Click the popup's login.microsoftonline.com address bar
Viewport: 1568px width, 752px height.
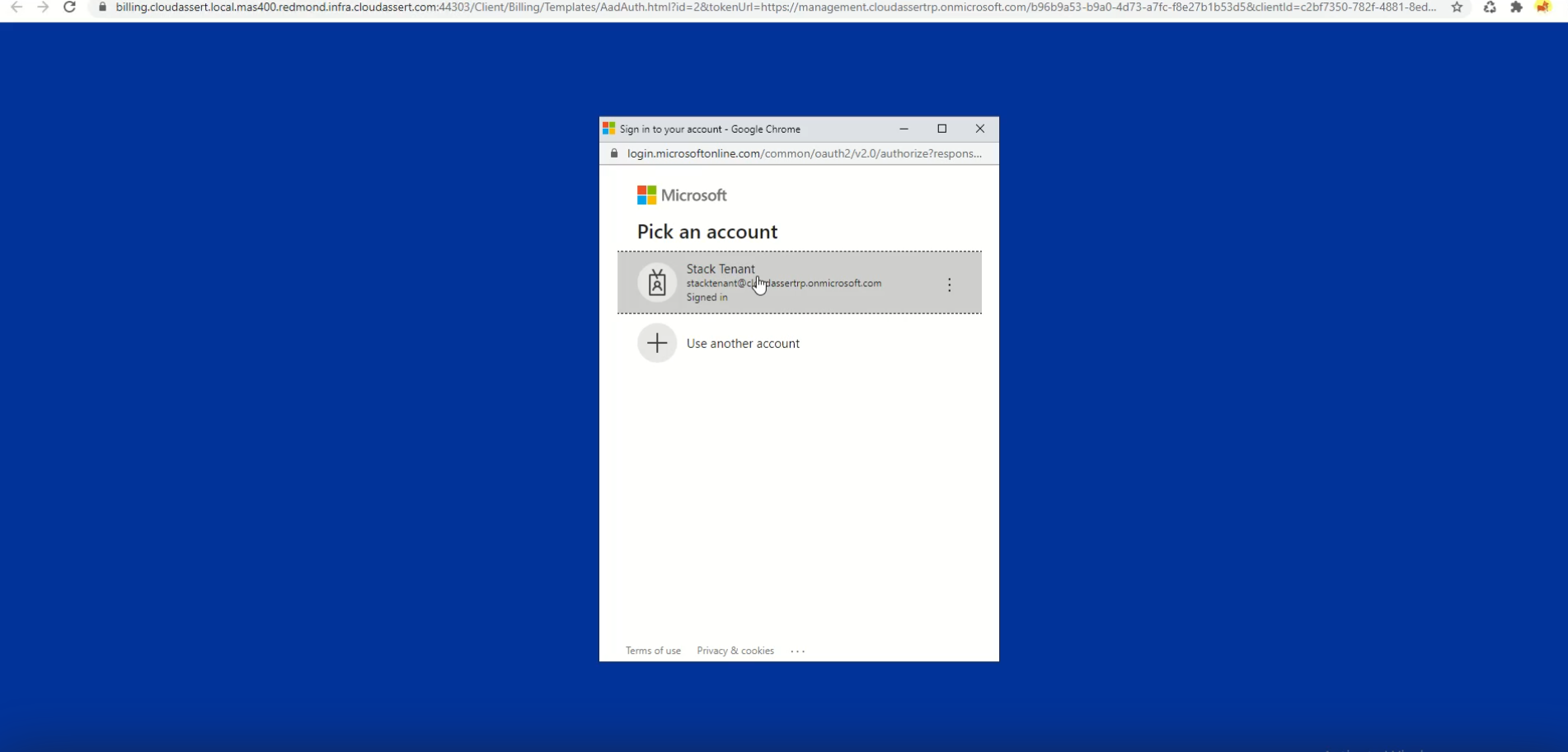804,153
